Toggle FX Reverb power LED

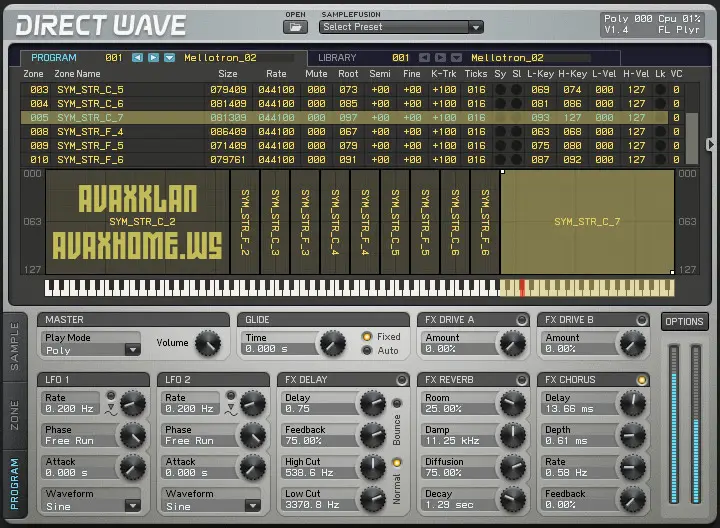point(522,380)
